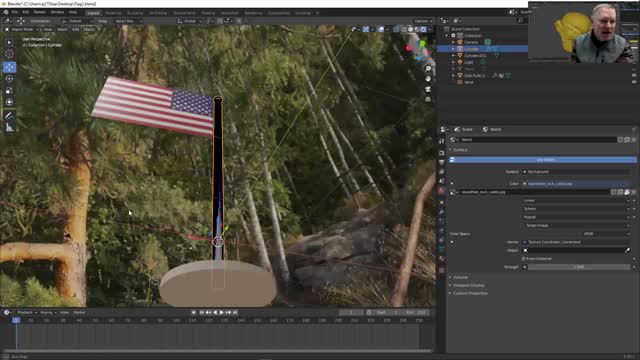Toggle visibility eye for USA FLAG 1
Image resolution: width=640 pixels, height=360 pixels.
tap(634, 76)
